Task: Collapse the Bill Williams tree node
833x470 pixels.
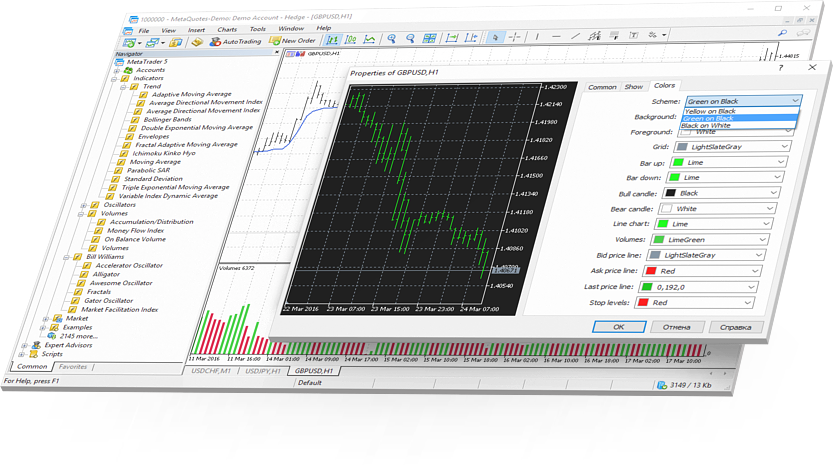Action: pyautogui.click(x=66, y=257)
